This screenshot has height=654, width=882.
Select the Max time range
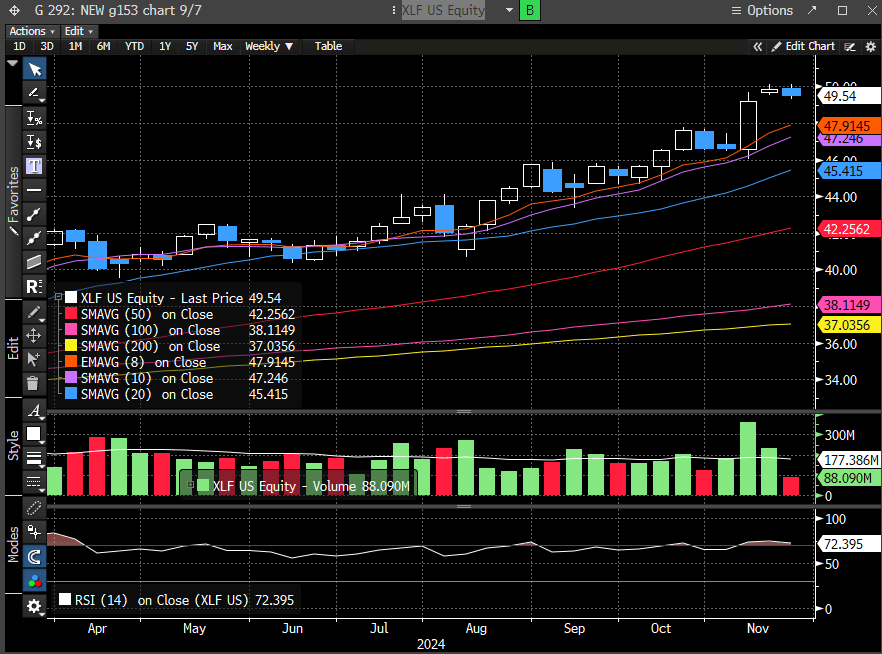[x=223, y=46]
